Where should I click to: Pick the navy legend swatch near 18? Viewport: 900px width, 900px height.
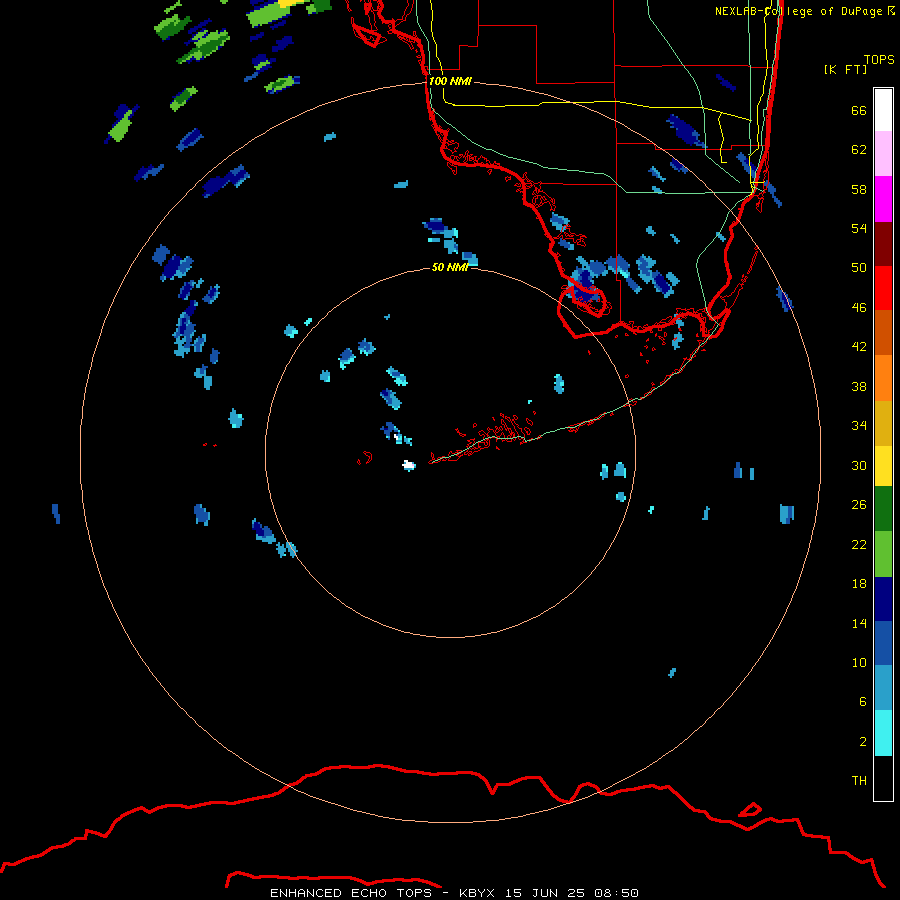tap(883, 598)
